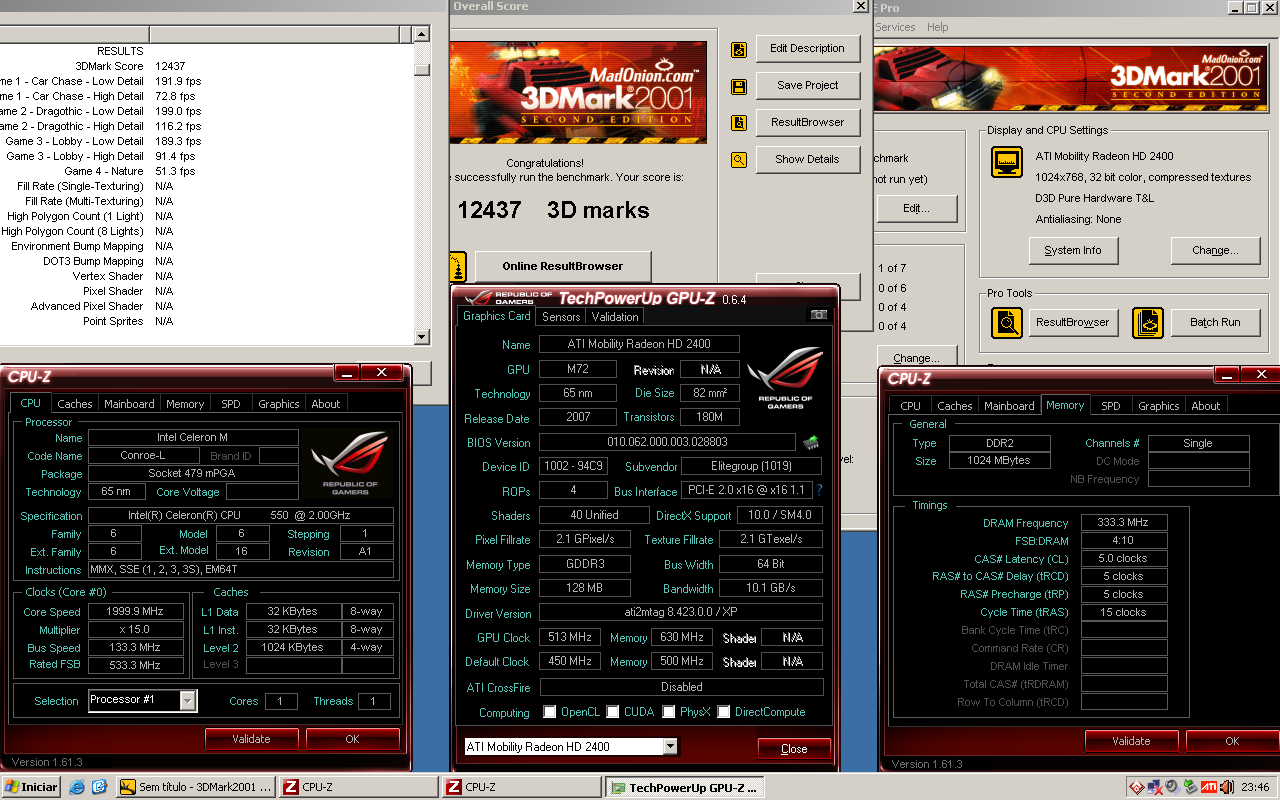Open the Help menu in 3DMark Pro
The image size is (1280, 800).
click(x=937, y=27)
